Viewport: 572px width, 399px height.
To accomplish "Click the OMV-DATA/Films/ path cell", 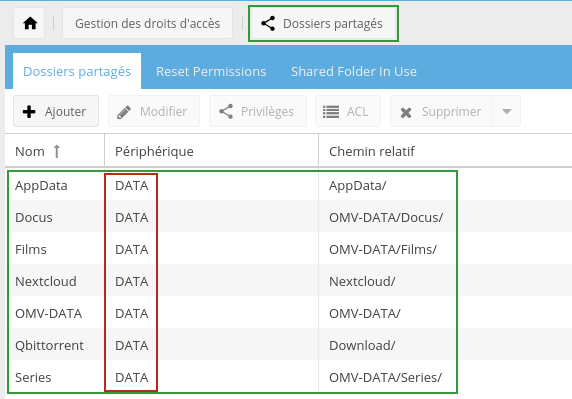I will 383,250.
